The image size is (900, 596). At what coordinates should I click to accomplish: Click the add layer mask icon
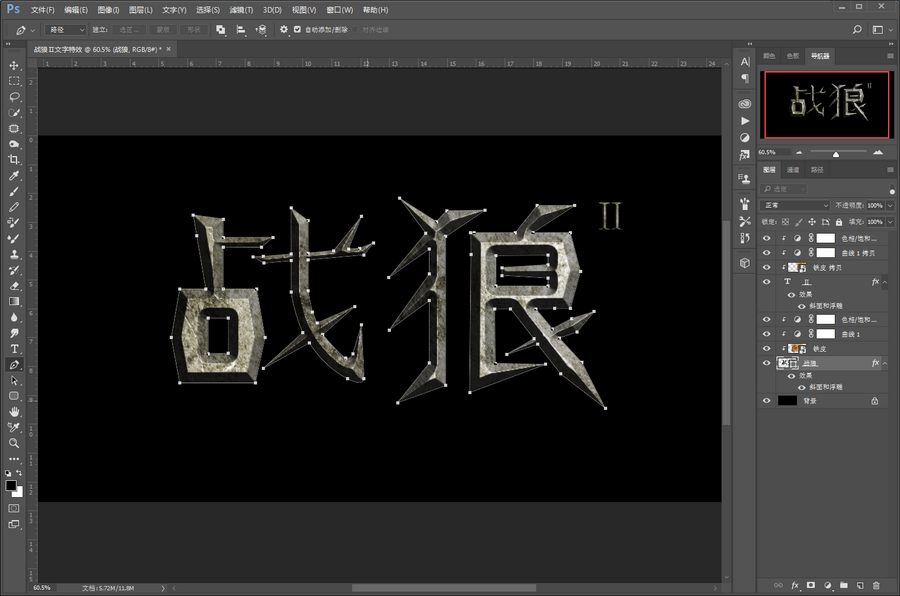coord(811,584)
